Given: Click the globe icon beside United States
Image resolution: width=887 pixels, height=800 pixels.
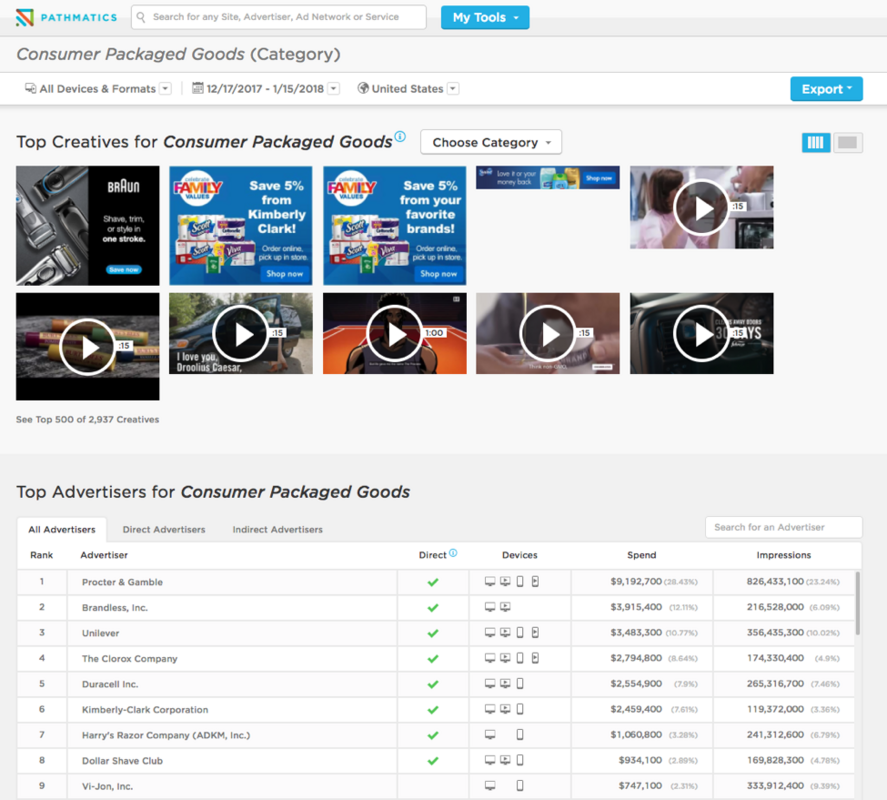Looking at the screenshot, I should click(363, 88).
